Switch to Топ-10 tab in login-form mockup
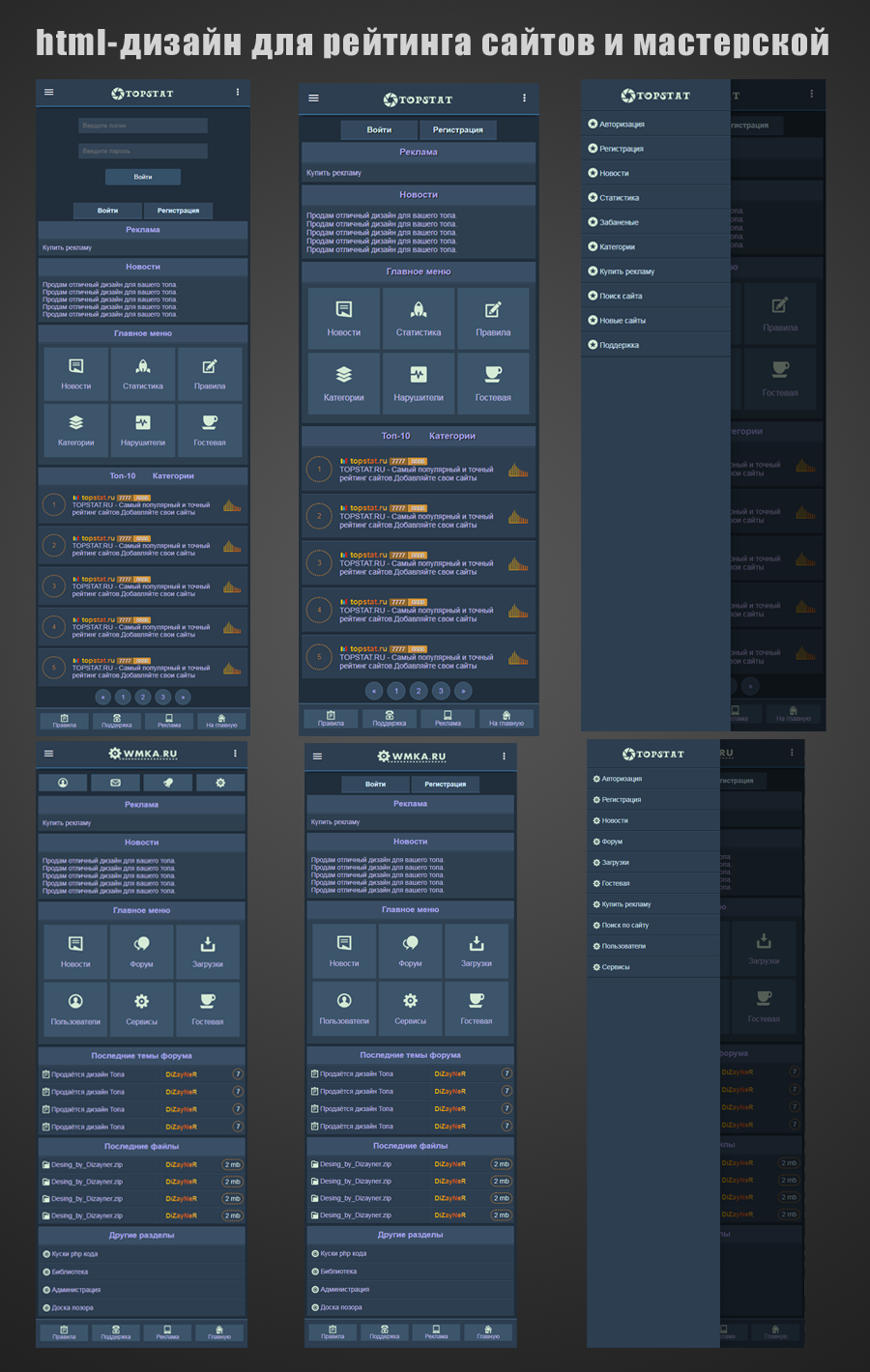Image resolution: width=870 pixels, height=1372 pixels. click(123, 476)
